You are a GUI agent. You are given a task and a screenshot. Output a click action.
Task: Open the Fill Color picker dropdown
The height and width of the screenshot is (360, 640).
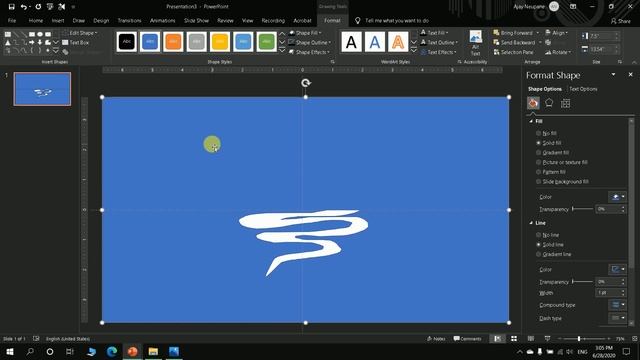point(617,197)
